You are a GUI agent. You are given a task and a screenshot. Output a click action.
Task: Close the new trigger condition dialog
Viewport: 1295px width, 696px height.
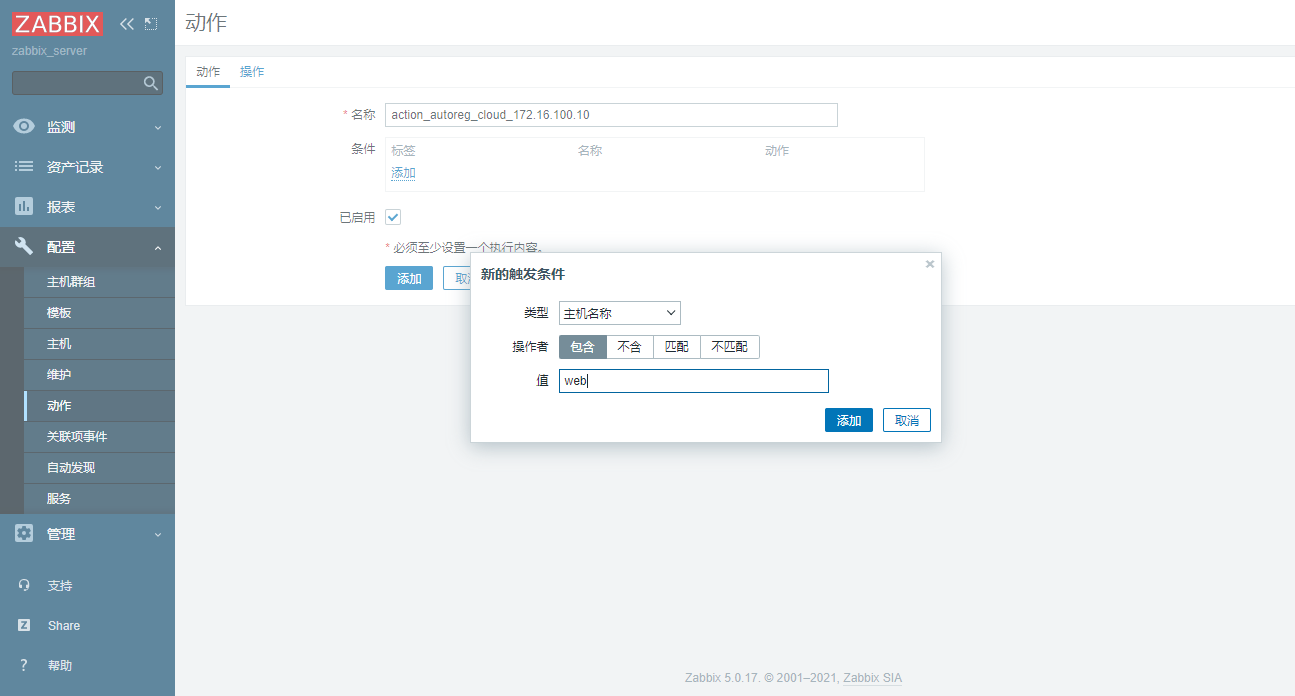click(930, 264)
